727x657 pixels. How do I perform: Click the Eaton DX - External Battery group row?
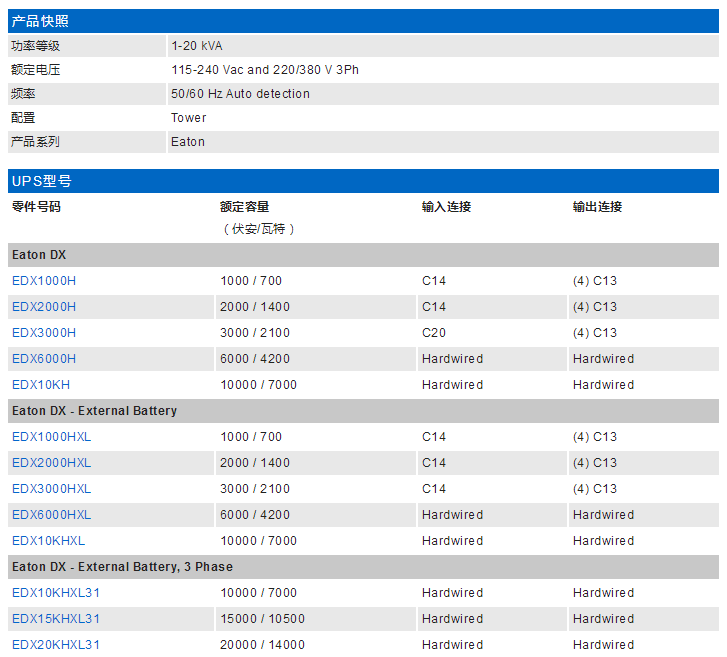[94, 411]
